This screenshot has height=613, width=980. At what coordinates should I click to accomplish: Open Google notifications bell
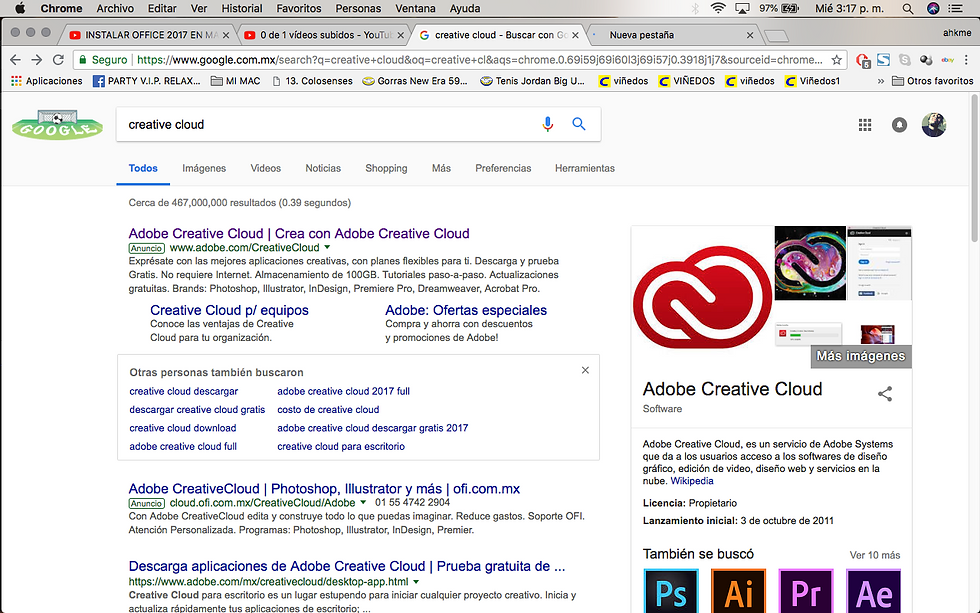(x=899, y=125)
